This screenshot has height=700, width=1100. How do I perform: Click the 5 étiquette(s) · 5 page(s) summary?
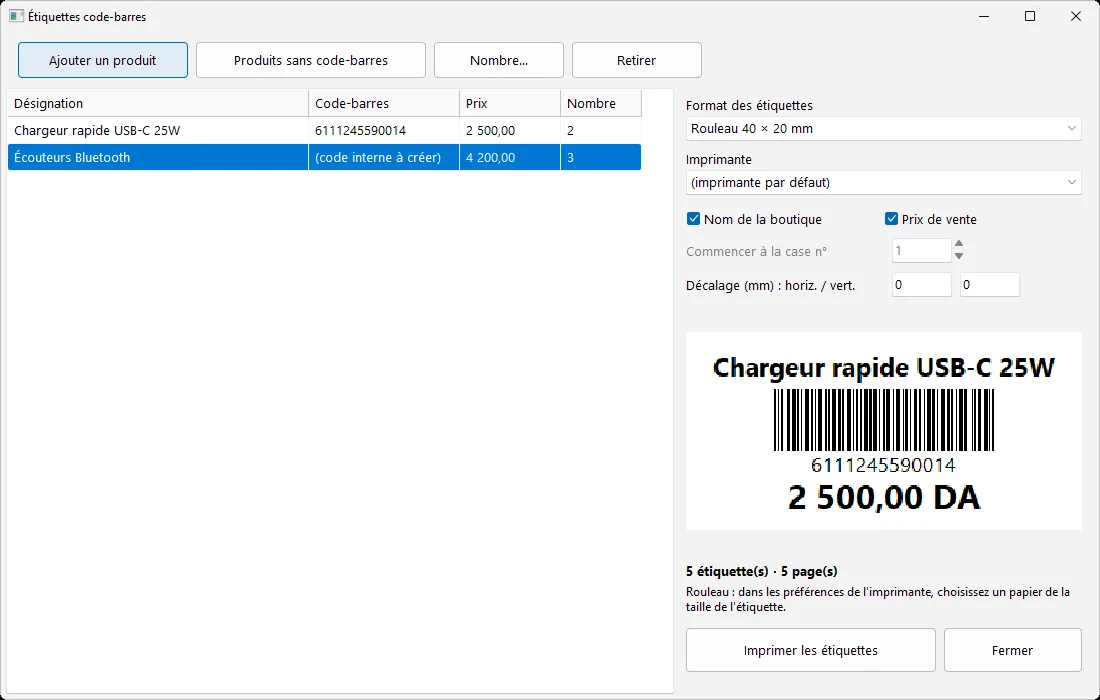click(761, 571)
